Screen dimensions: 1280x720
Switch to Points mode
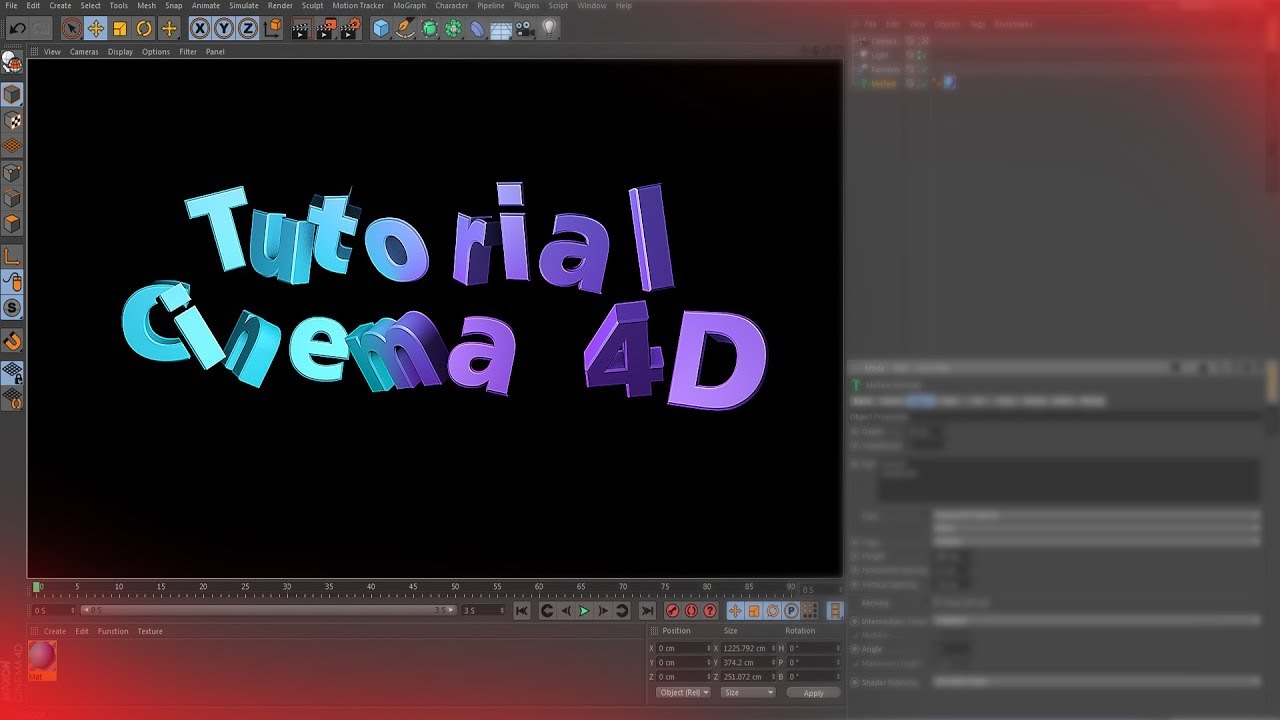[x=12, y=172]
